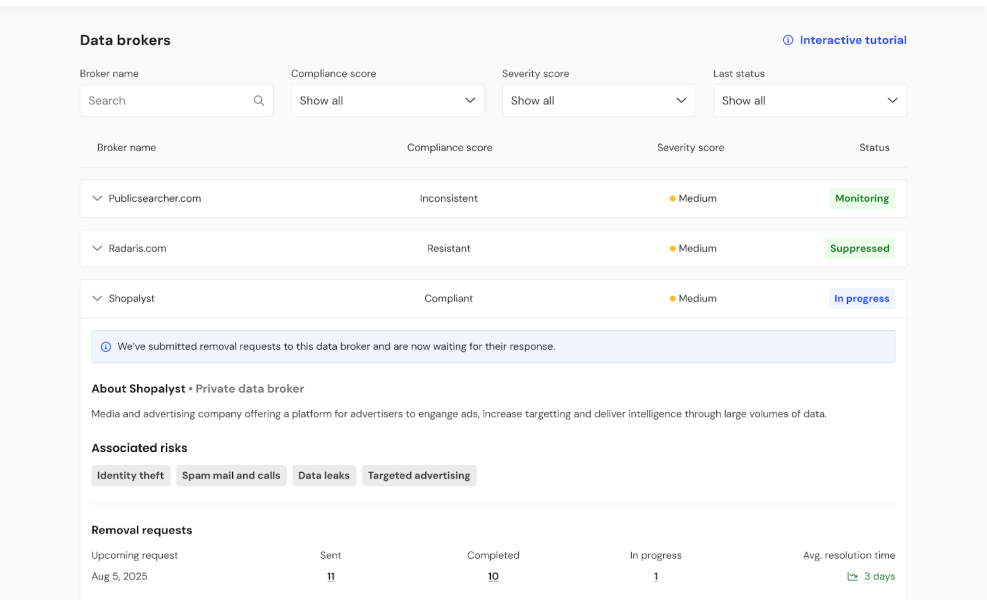Open the Severity score filter dropdown
Image resolution: width=987 pixels, height=600 pixels.
point(598,101)
